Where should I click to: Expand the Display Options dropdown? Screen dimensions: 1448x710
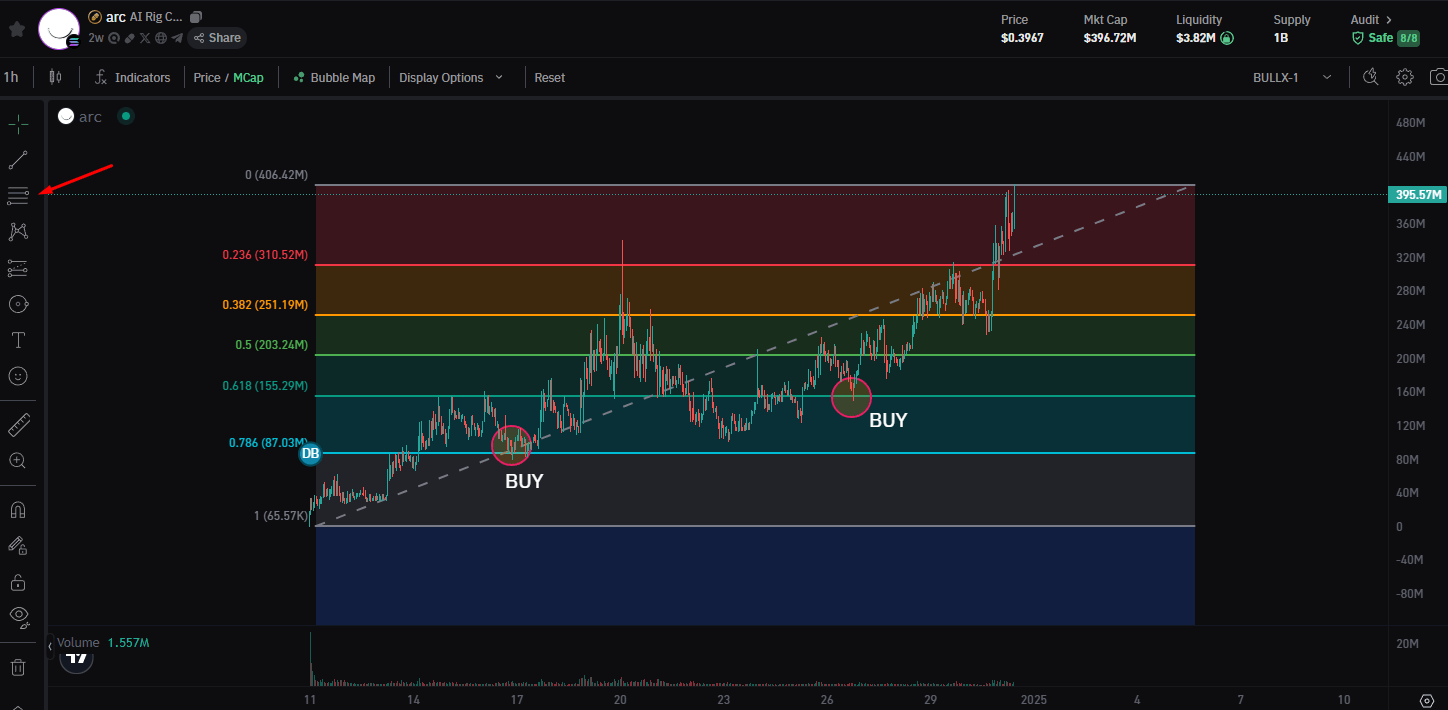click(451, 77)
